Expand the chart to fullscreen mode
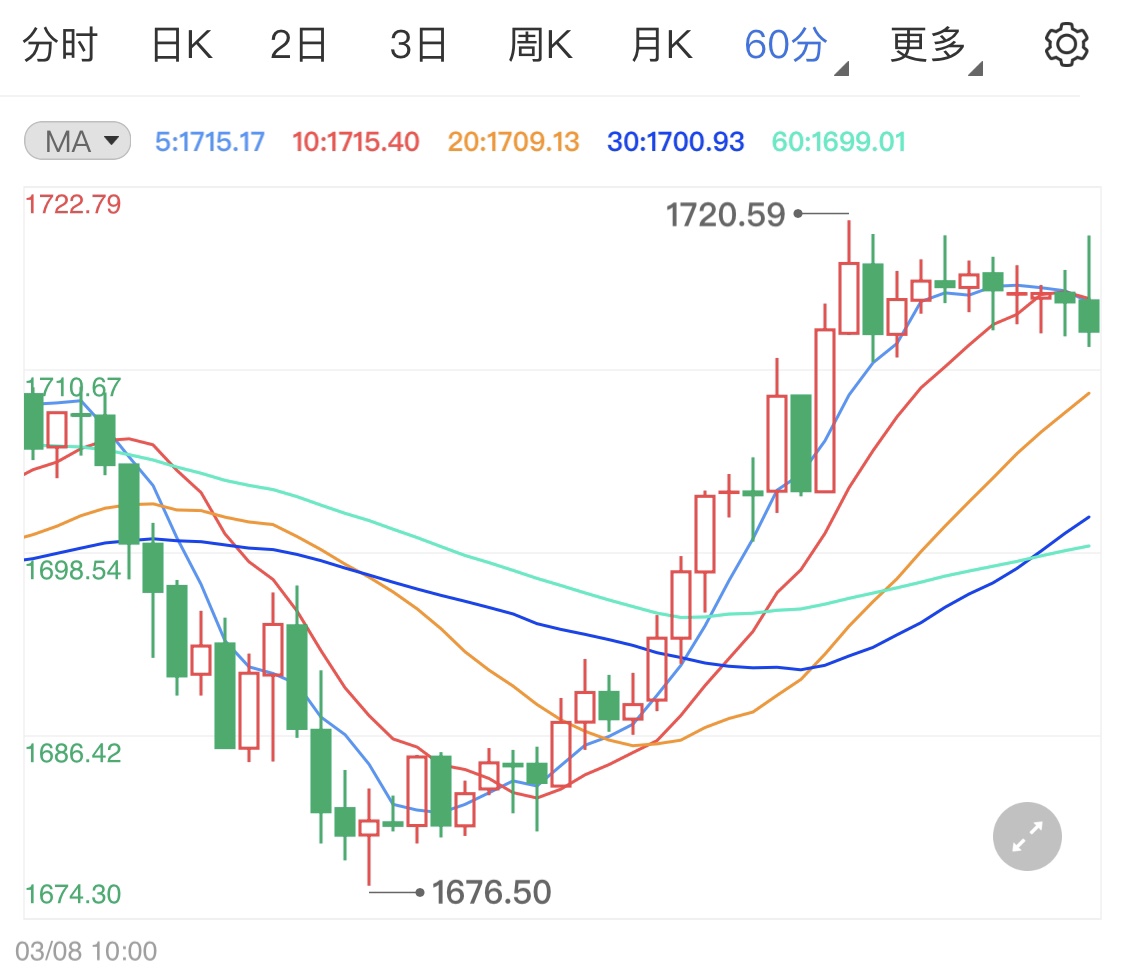Screen dimensions: 1125x975 coord(1026,836)
